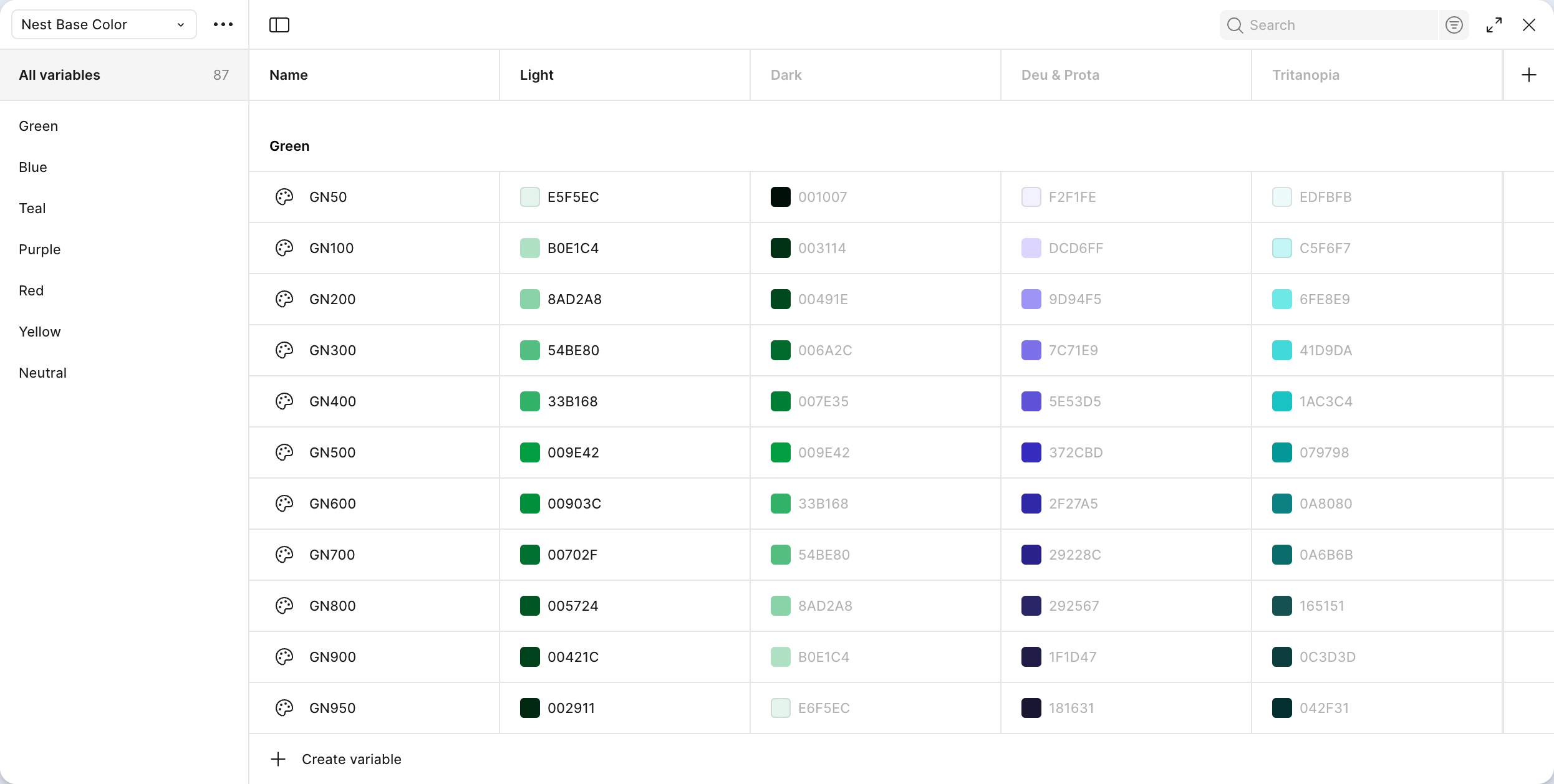Open the E5F5EC Light swatch for GN50
This screenshot has width=1554, height=784.
pyautogui.click(x=530, y=197)
